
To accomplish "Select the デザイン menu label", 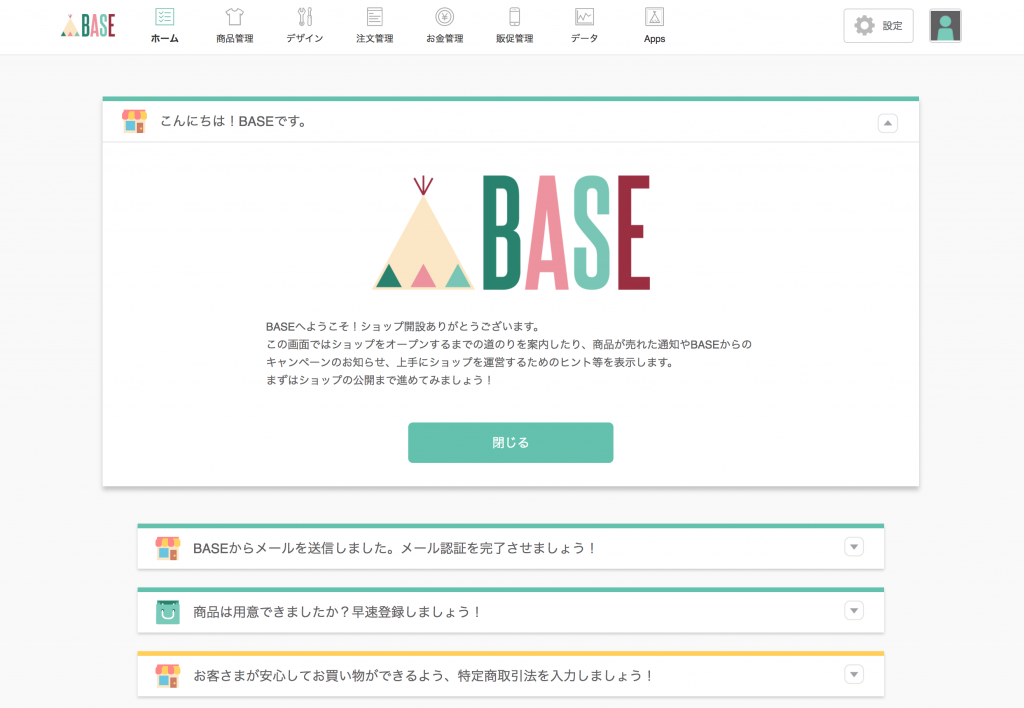I will point(304,39).
